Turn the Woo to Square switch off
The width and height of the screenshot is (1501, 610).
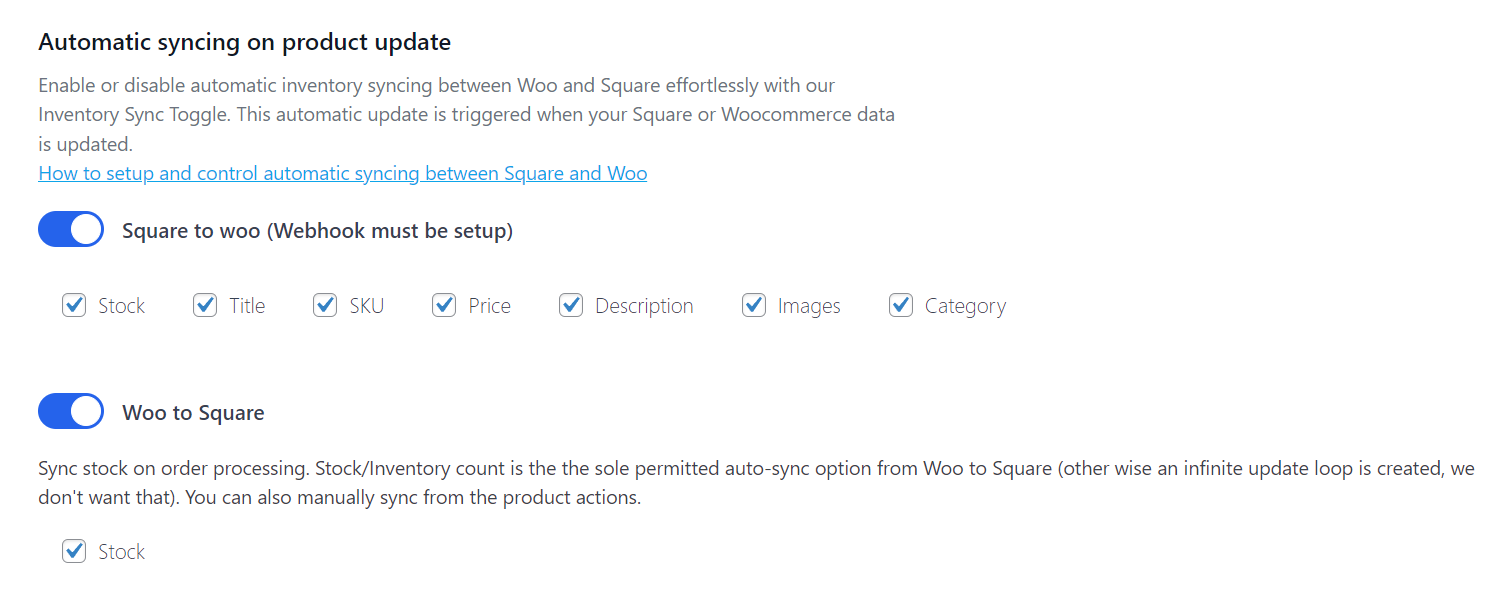click(x=70, y=411)
